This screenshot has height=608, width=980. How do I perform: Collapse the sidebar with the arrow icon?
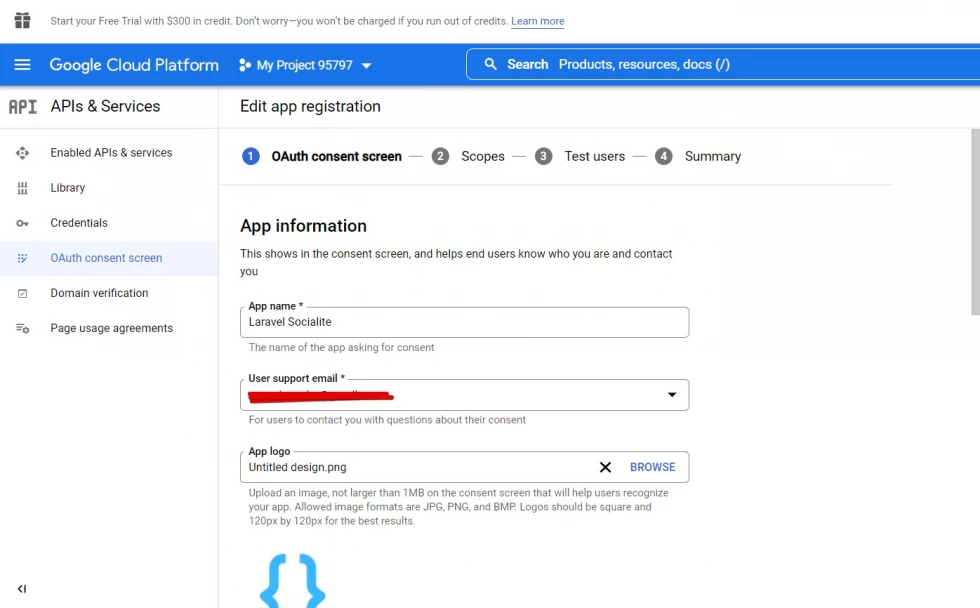click(x=22, y=589)
